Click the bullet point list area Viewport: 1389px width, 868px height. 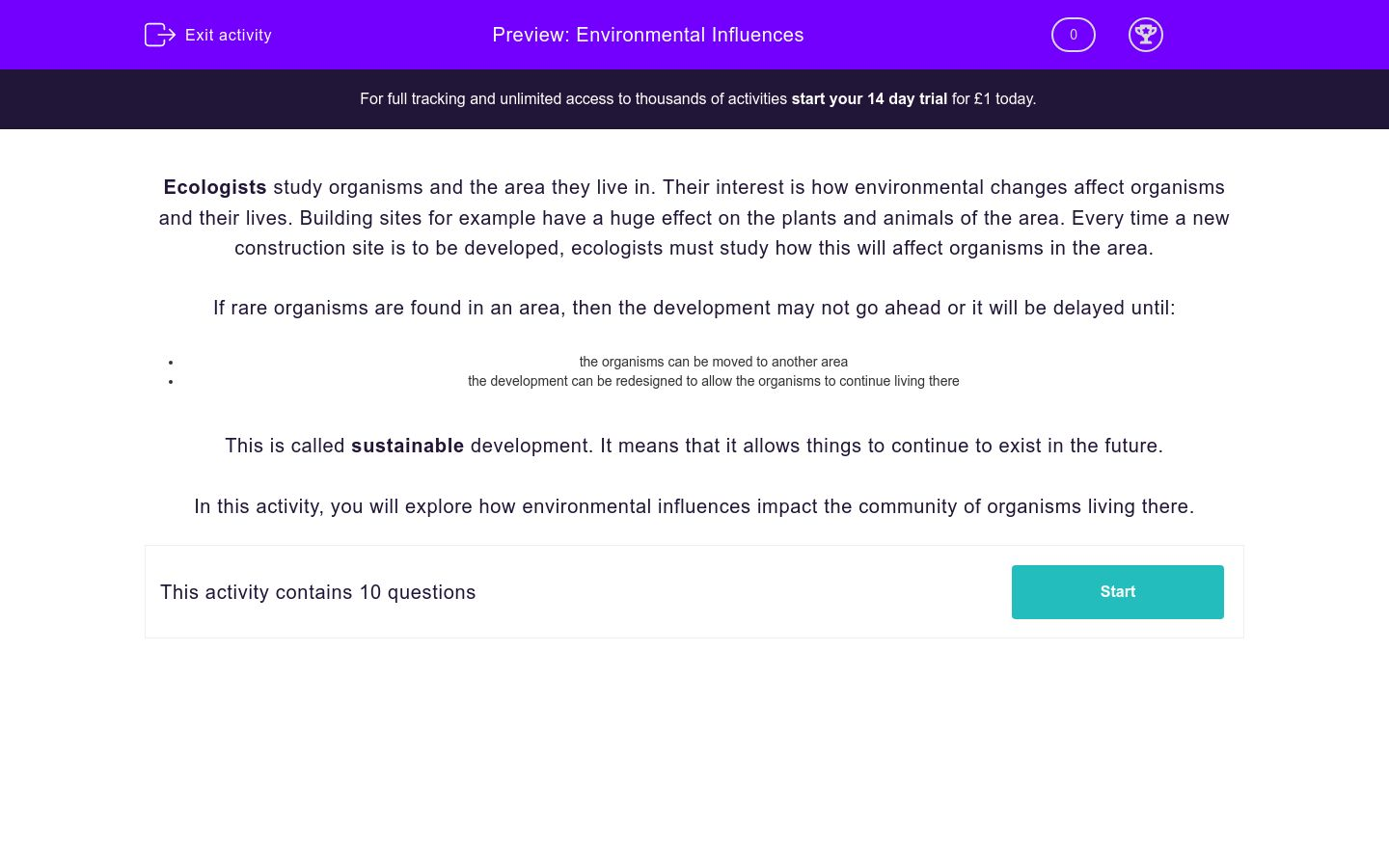[714, 371]
